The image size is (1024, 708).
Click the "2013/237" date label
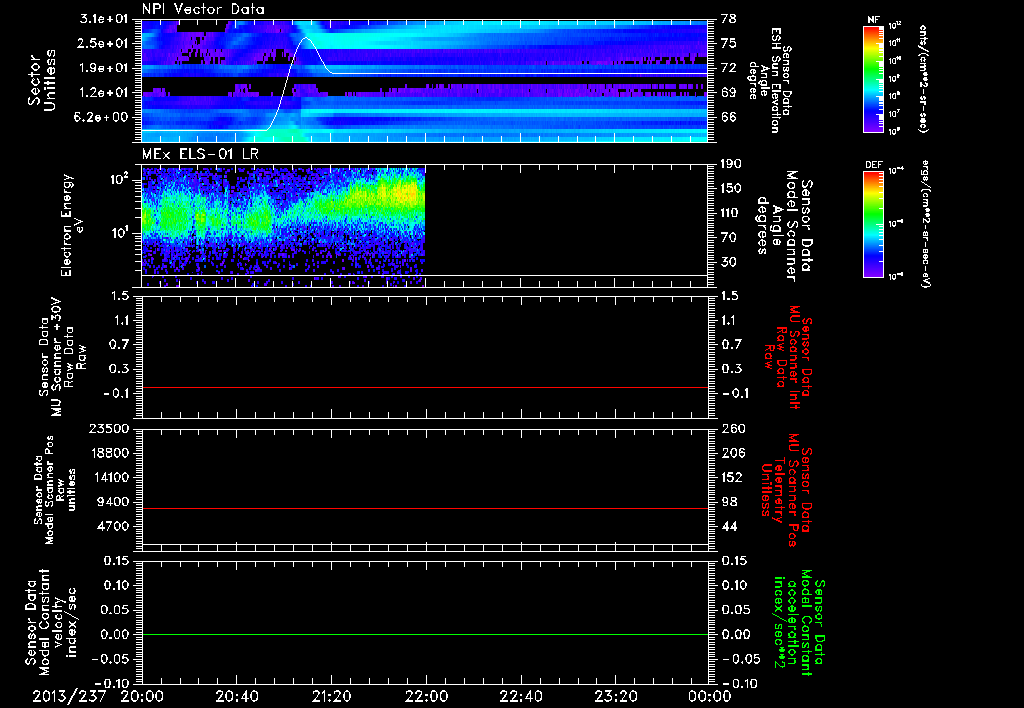pyautogui.click(x=69, y=696)
